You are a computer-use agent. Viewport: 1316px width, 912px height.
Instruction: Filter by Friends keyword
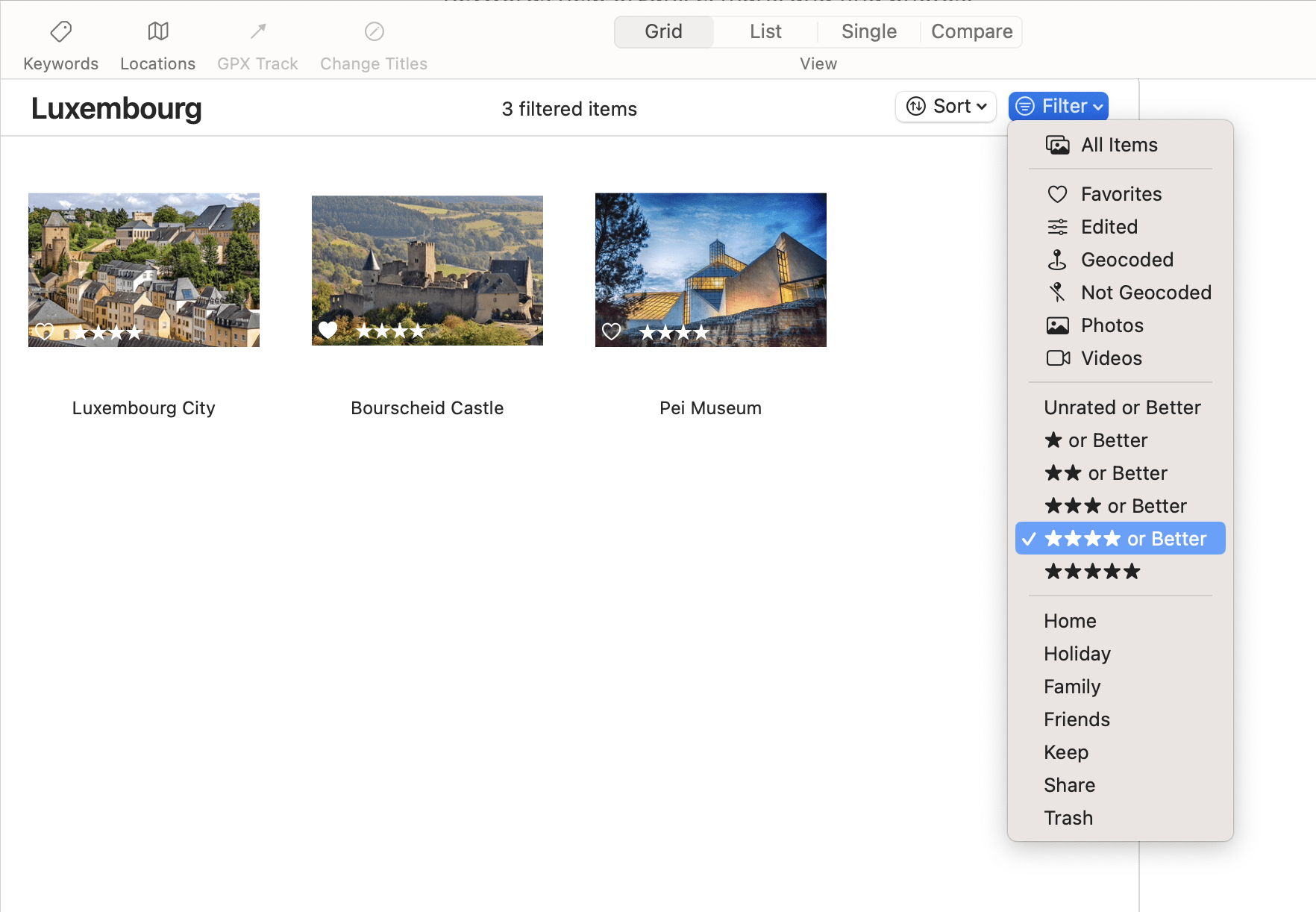[1120, 719]
